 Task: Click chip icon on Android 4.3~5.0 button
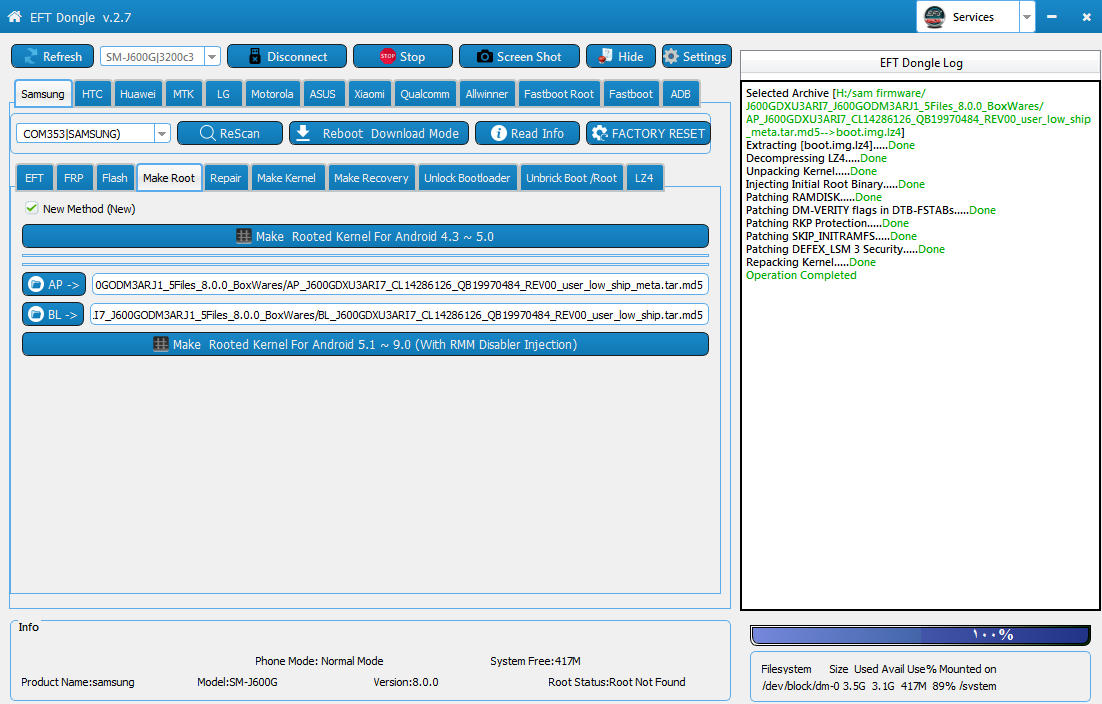(244, 236)
